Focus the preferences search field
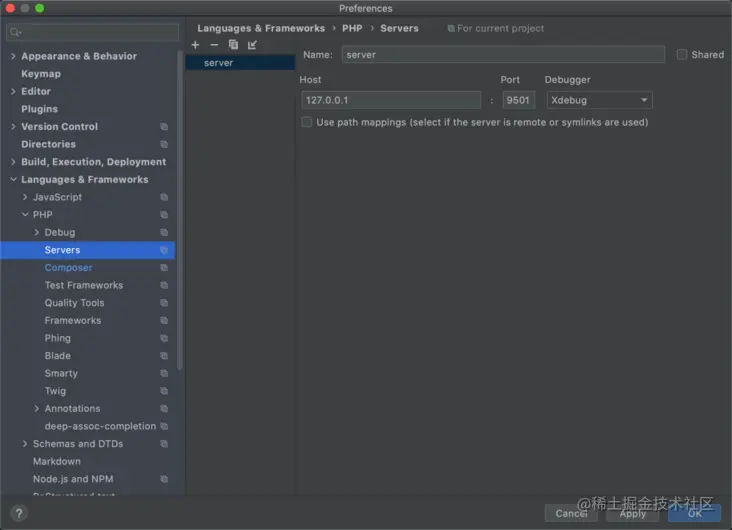 click(92, 32)
